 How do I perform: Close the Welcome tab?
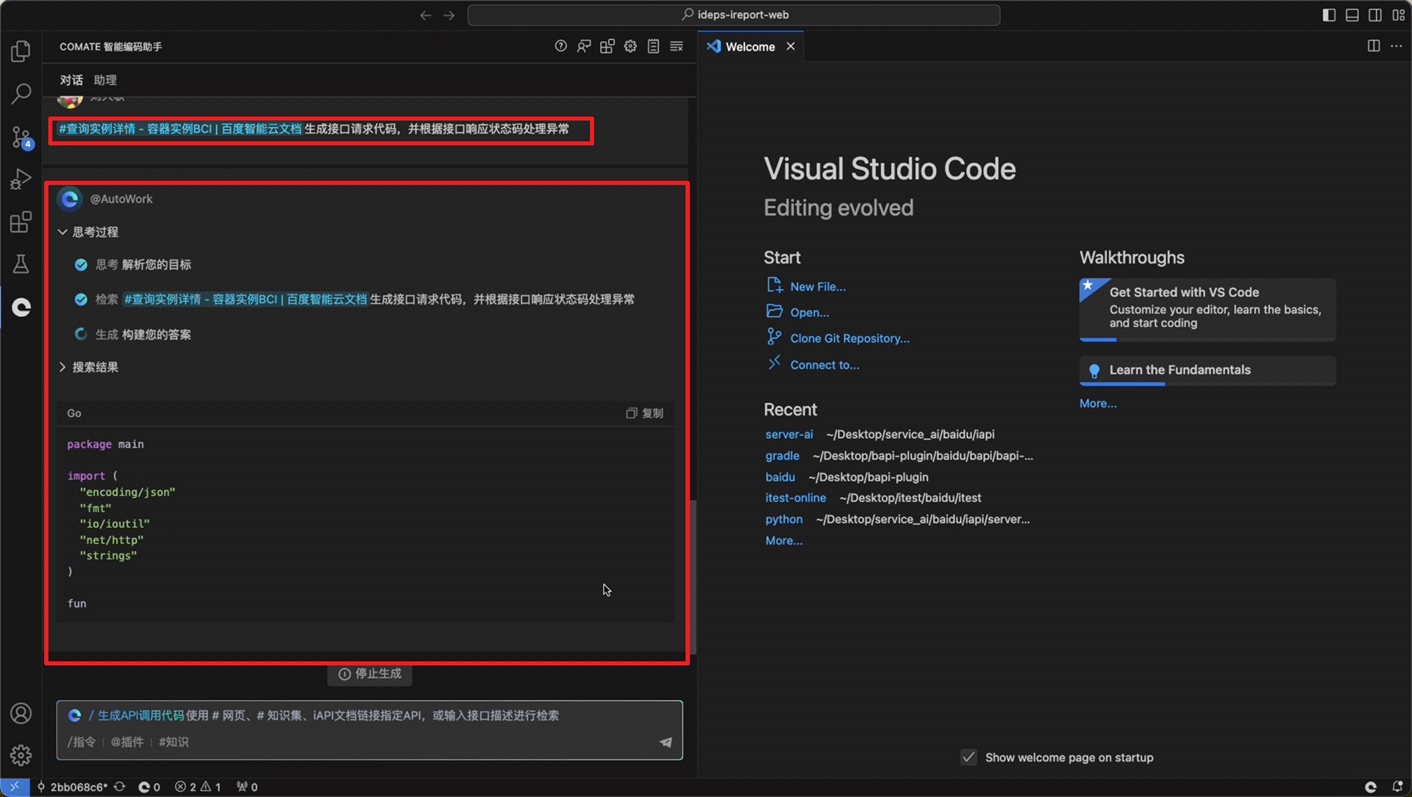click(791, 47)
